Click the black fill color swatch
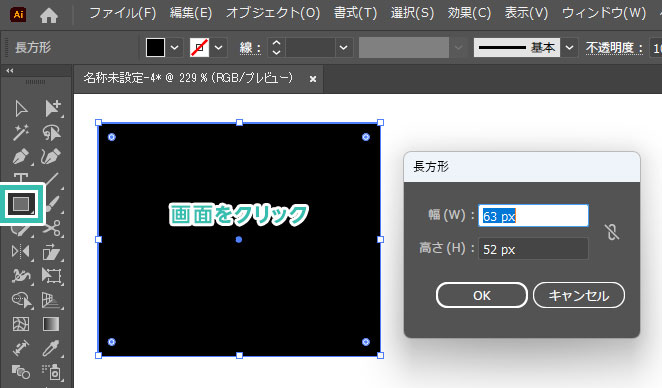Viewport: 662px width, 388px height. [x=155, y=48]
